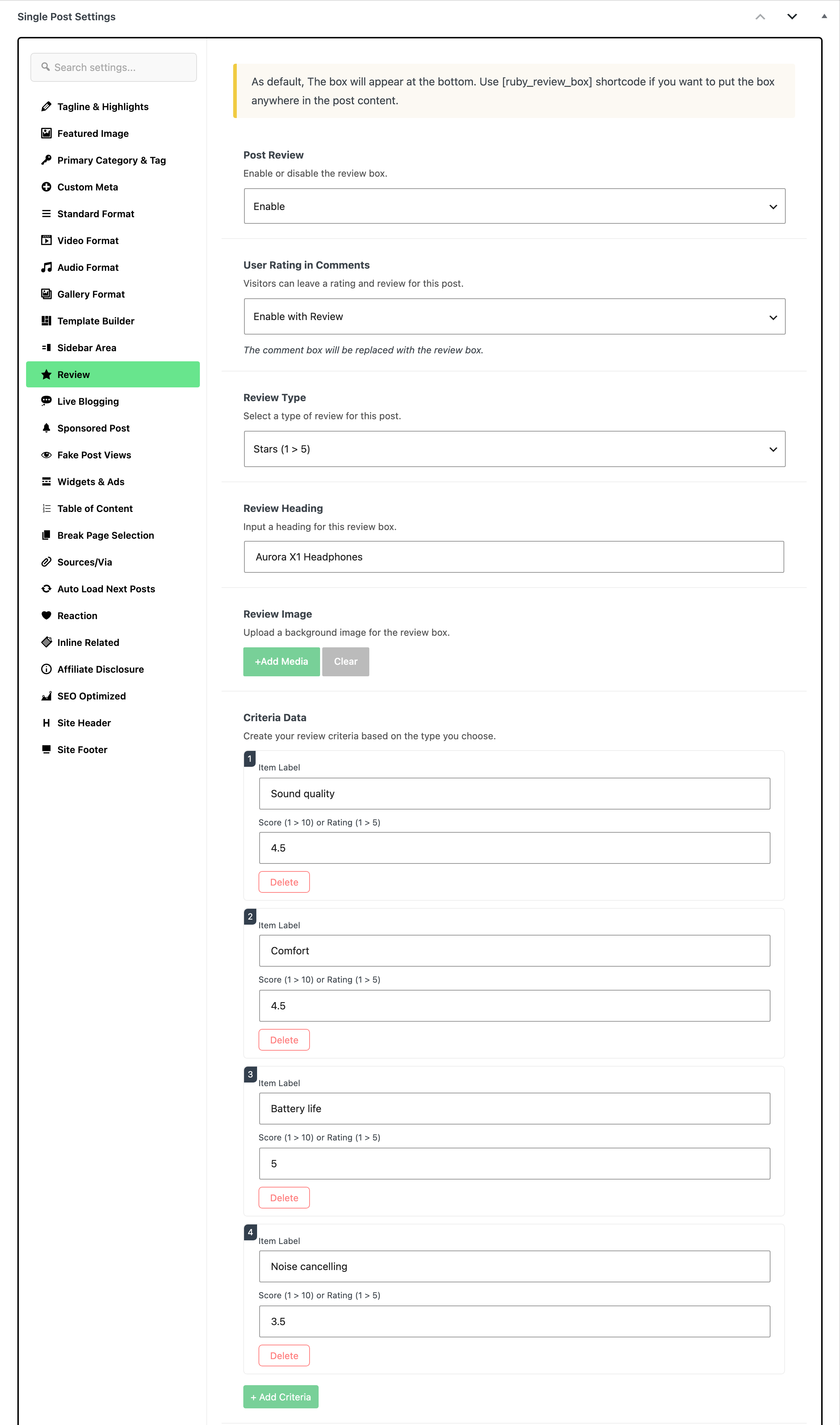
Task: Click the Noise cancelling score field
Action: point(514,1321)
